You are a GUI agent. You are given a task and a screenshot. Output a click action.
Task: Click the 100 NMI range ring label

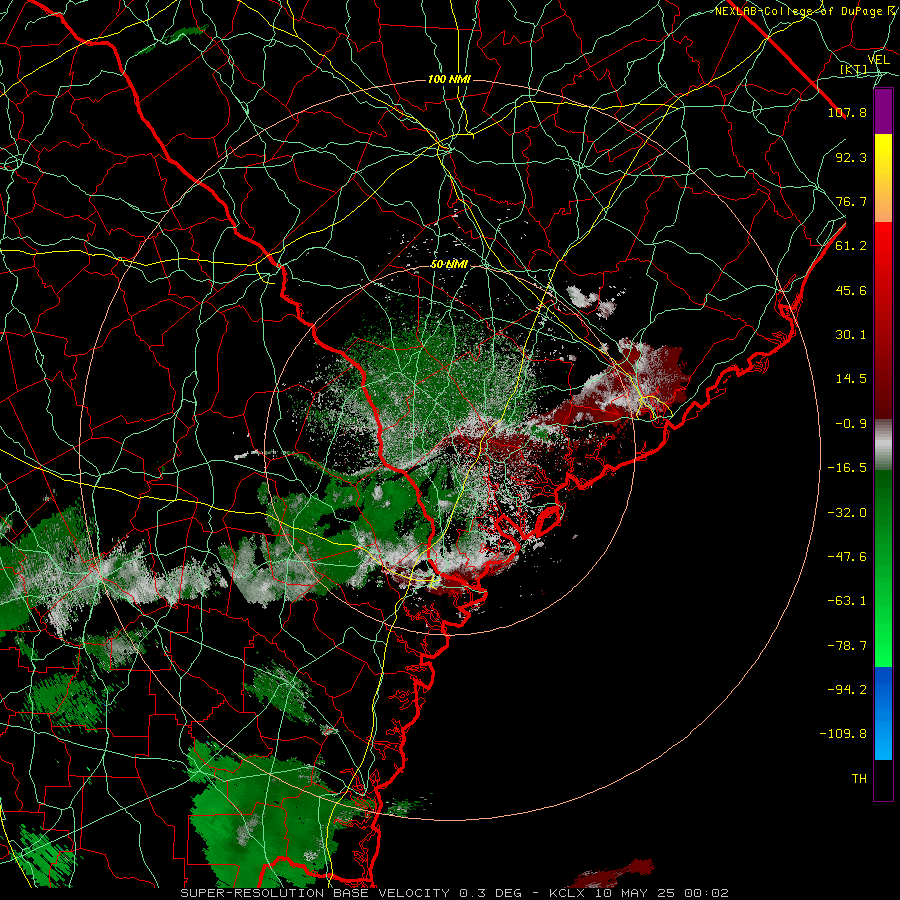[x=449, y=79]
